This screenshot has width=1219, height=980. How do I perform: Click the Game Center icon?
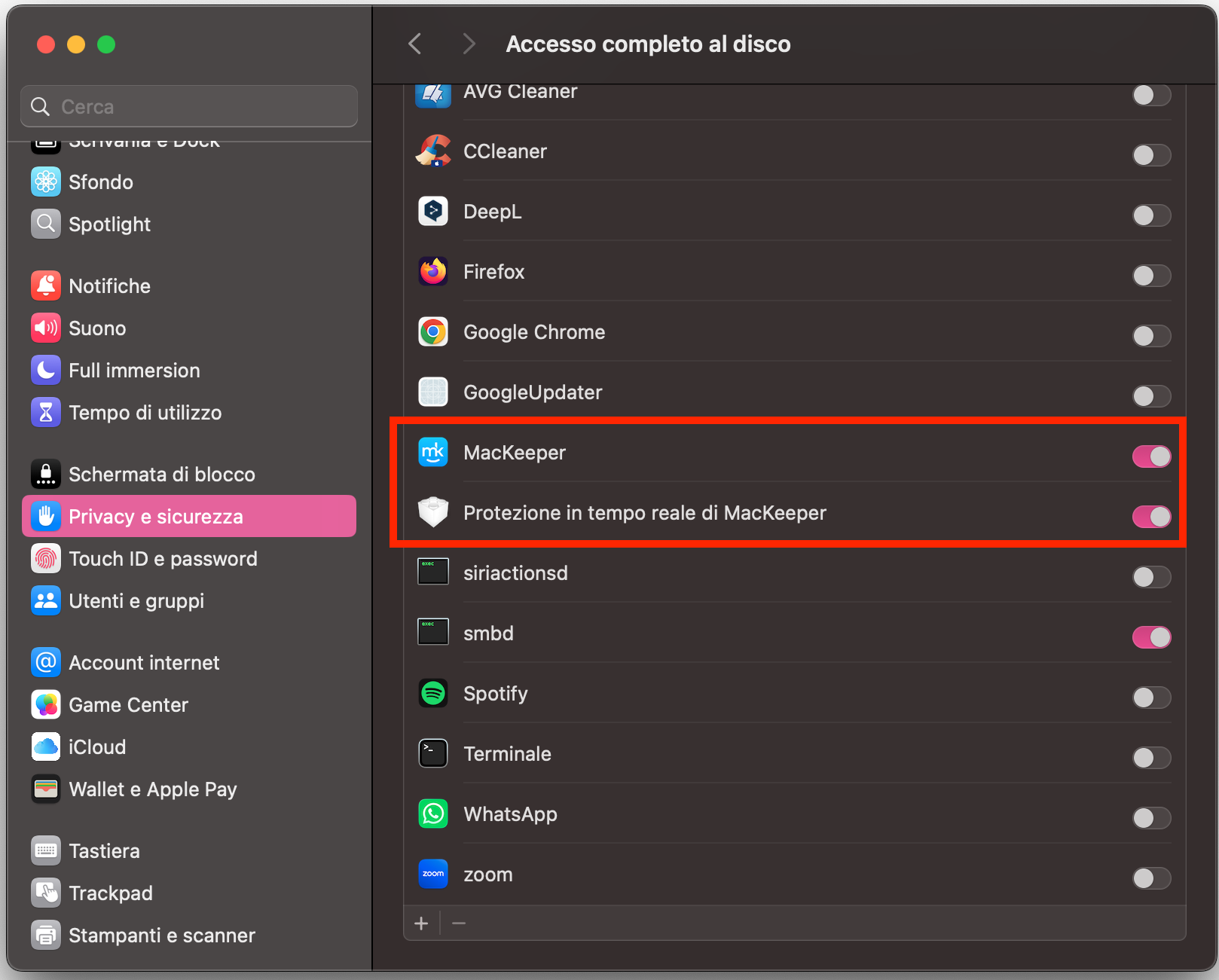(46, 704)
